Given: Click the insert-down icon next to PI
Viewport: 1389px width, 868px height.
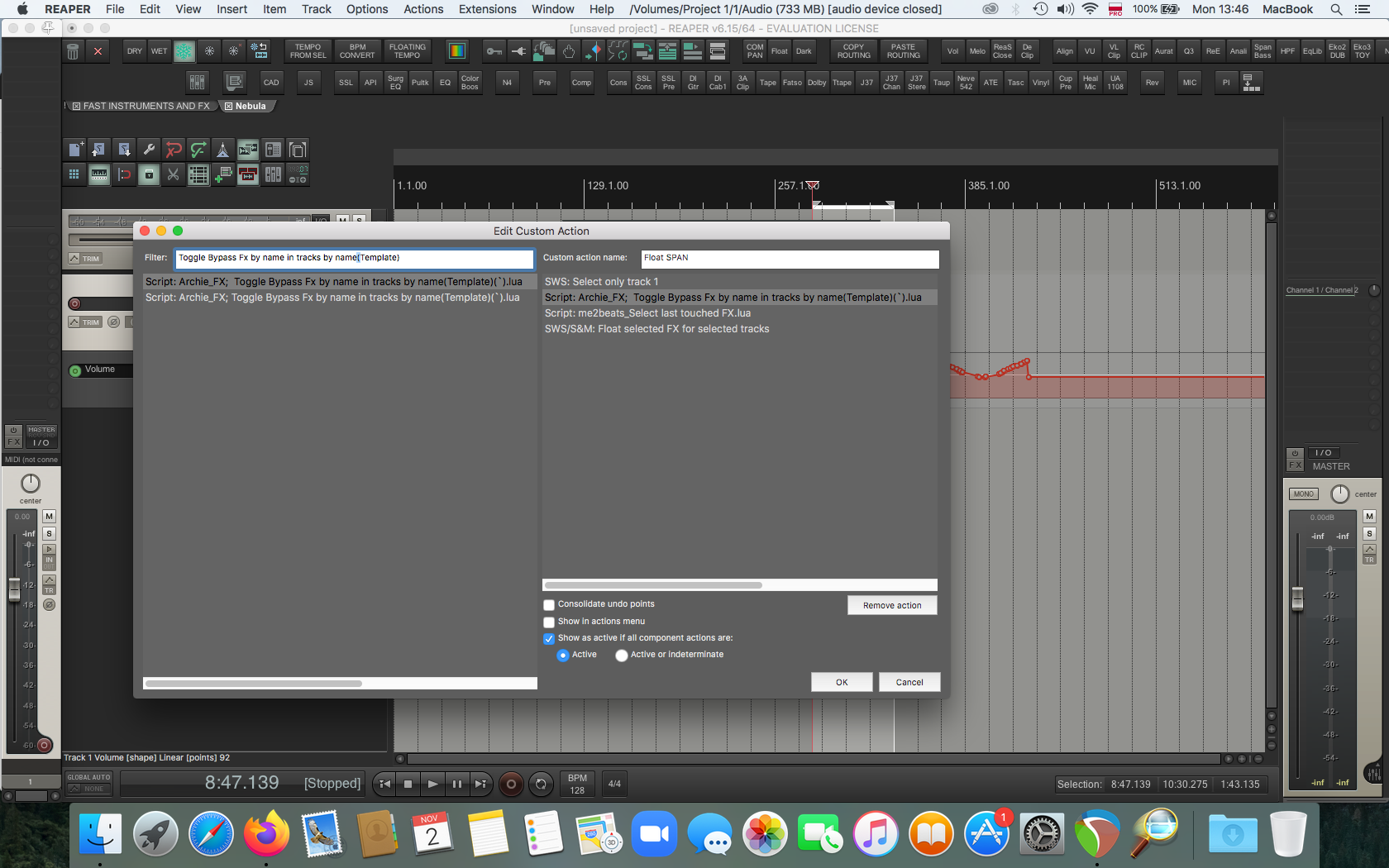Looking at the screenshot, I should (1252, 82).
